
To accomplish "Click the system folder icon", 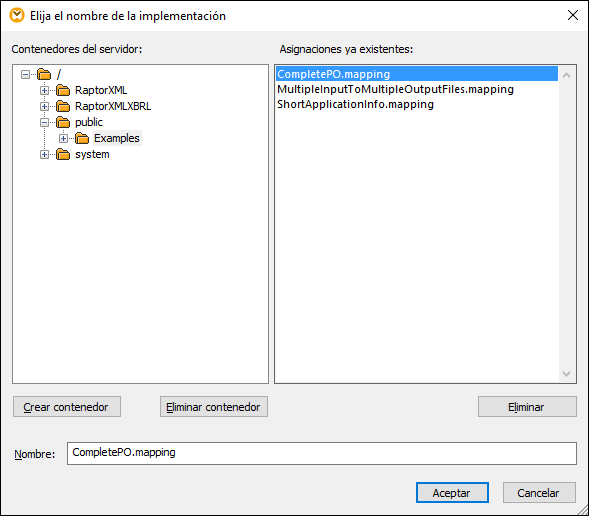I will coord(63,154).
